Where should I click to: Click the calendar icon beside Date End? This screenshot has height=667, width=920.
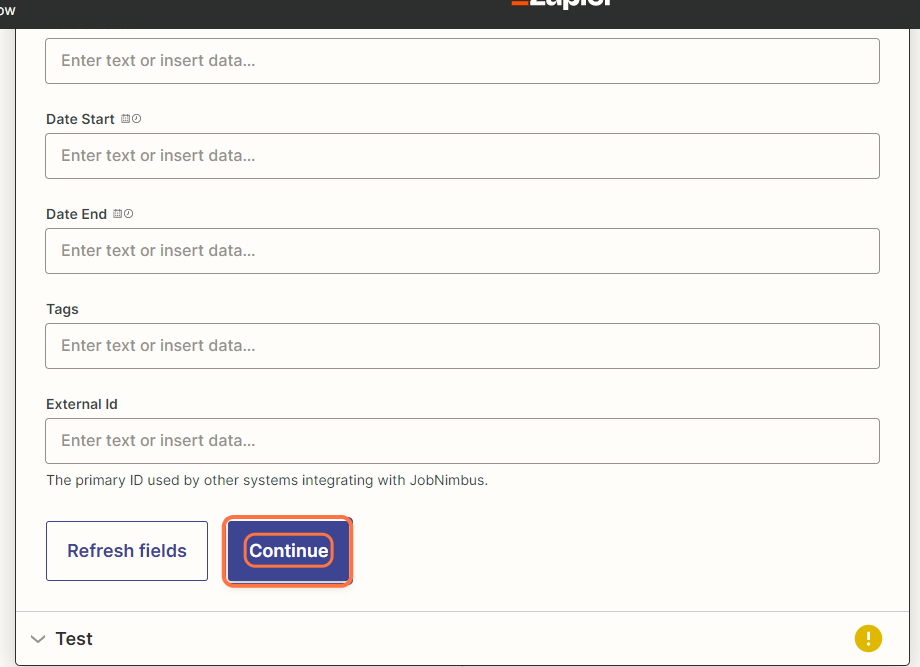click(118, 214)
